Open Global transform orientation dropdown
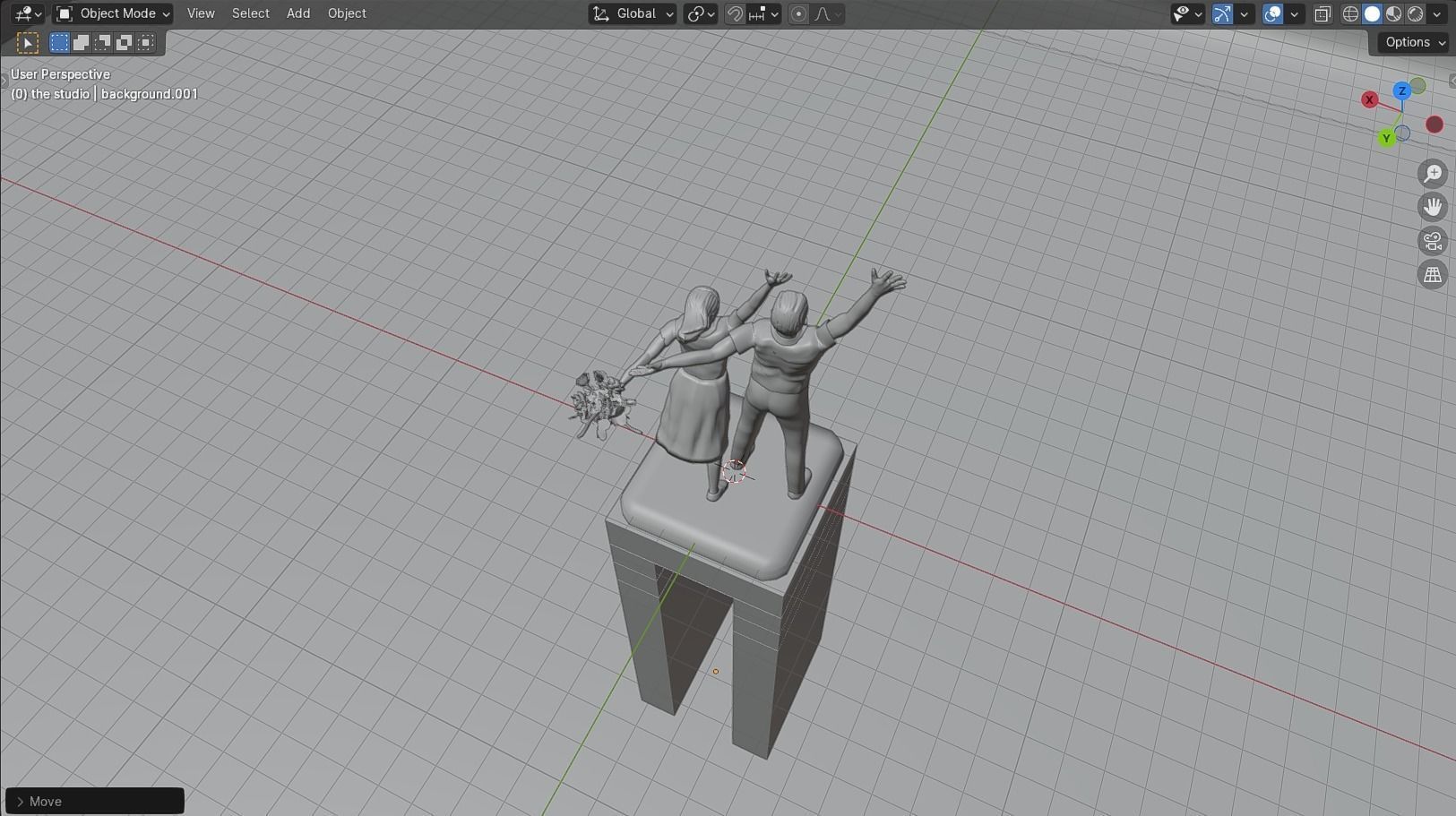Screen dimensions: 1456x816 coord(633,13)
